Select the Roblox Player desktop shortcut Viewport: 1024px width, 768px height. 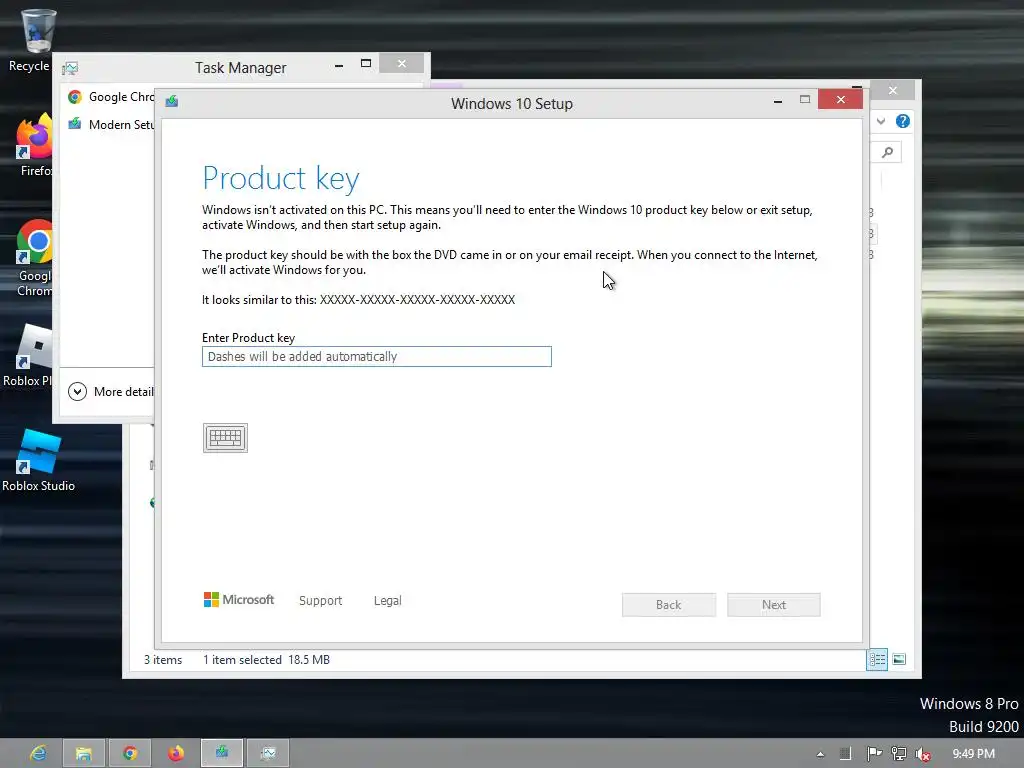(x=29, y=356)
